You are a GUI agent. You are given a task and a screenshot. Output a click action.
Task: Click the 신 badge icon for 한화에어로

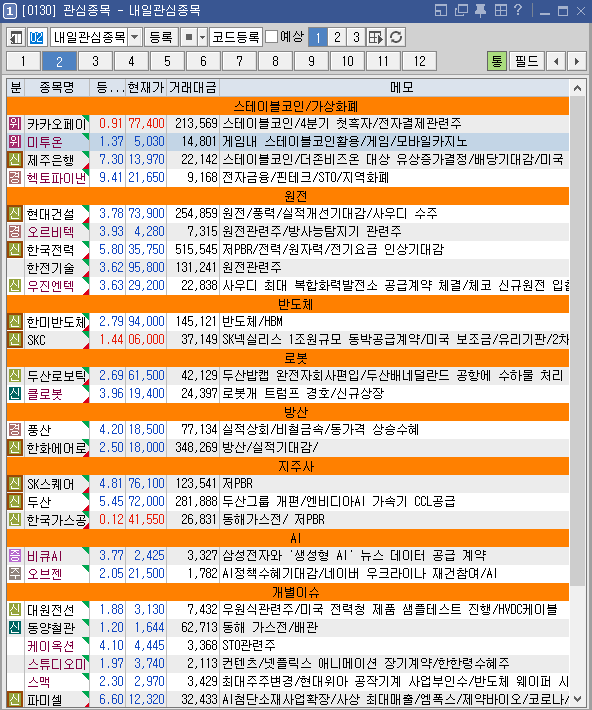pos(15,447)
